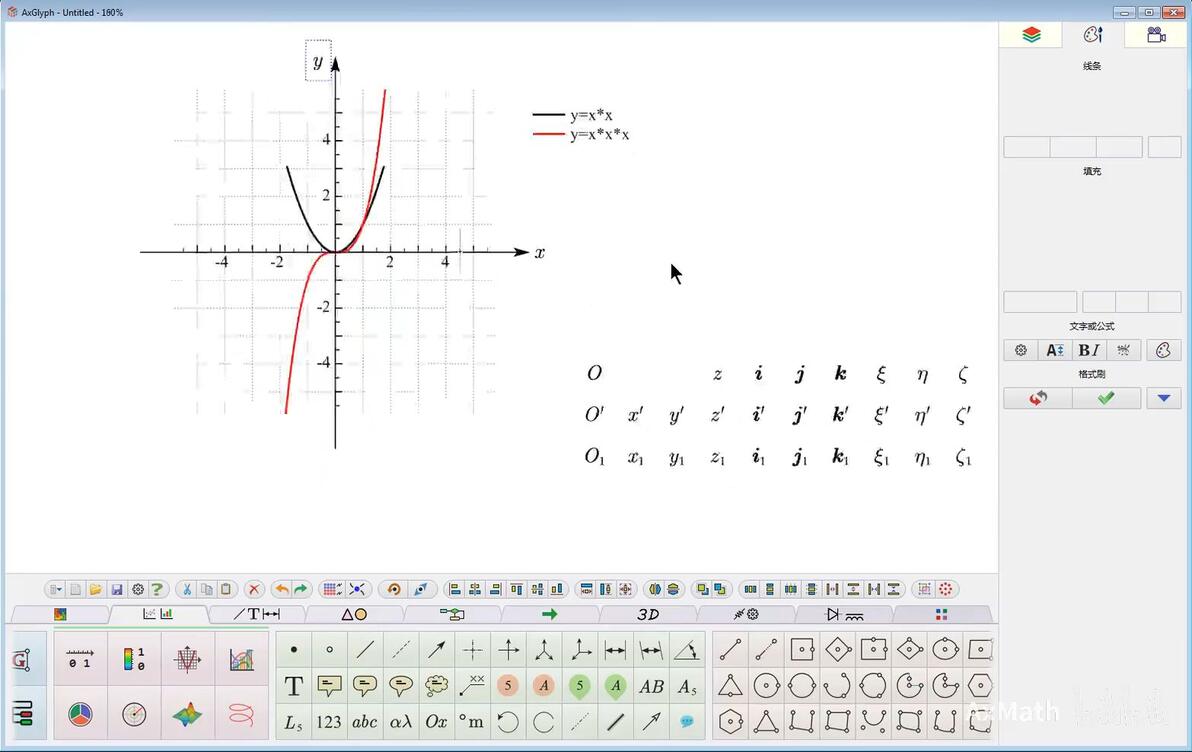The image size is (1192, 752).
Task: Click the red dotted circle toolbar icon
Action: click(x=945, y=589)
